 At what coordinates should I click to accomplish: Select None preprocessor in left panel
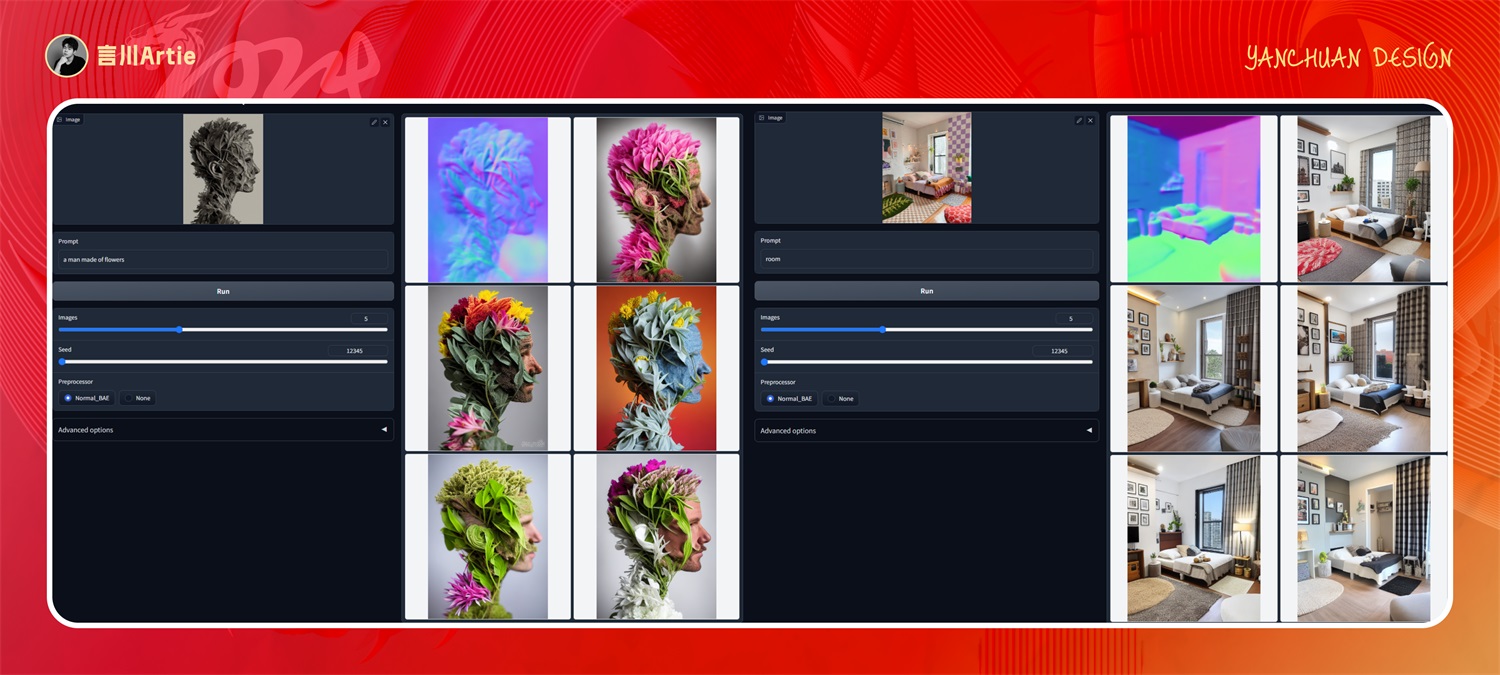tap(137, 398)
